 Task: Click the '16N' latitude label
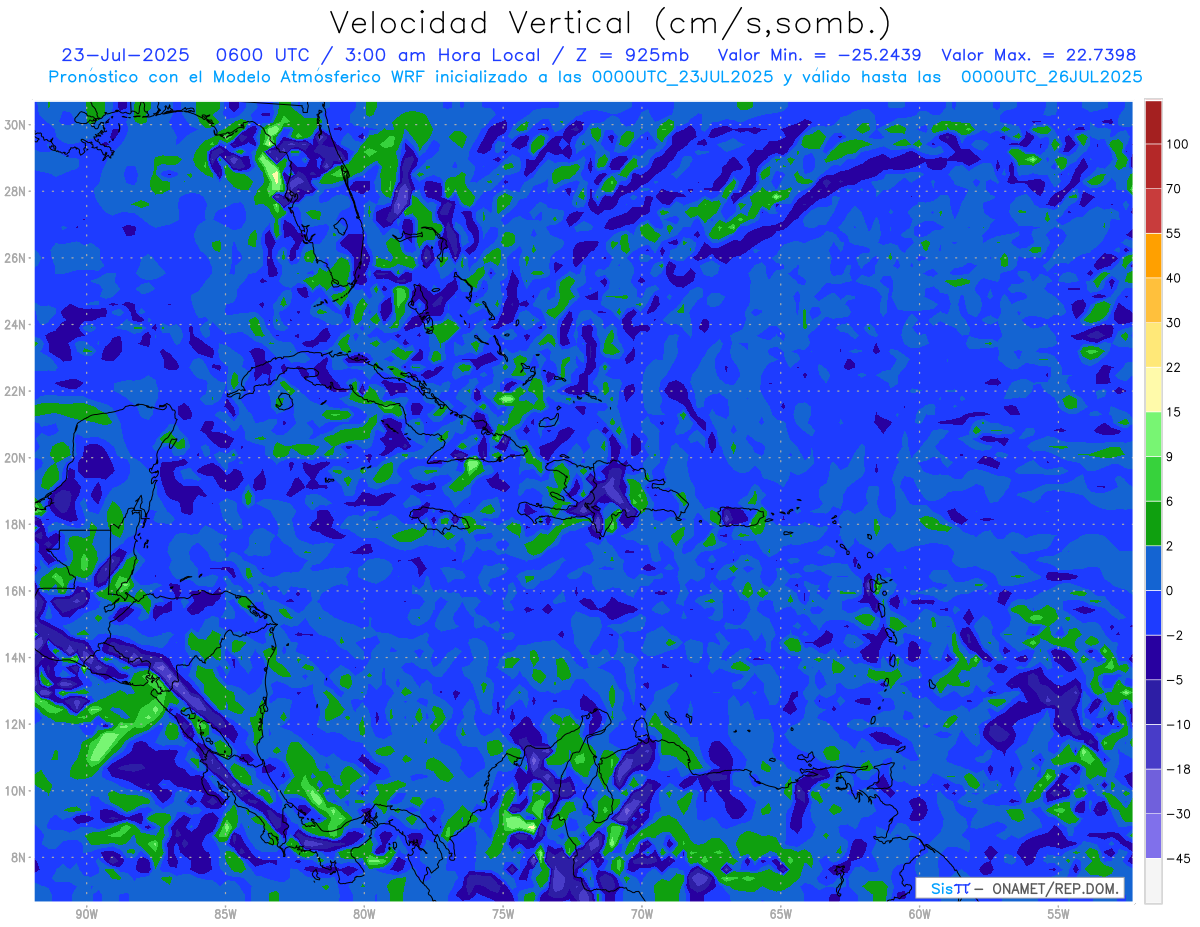tap(16, 591)
